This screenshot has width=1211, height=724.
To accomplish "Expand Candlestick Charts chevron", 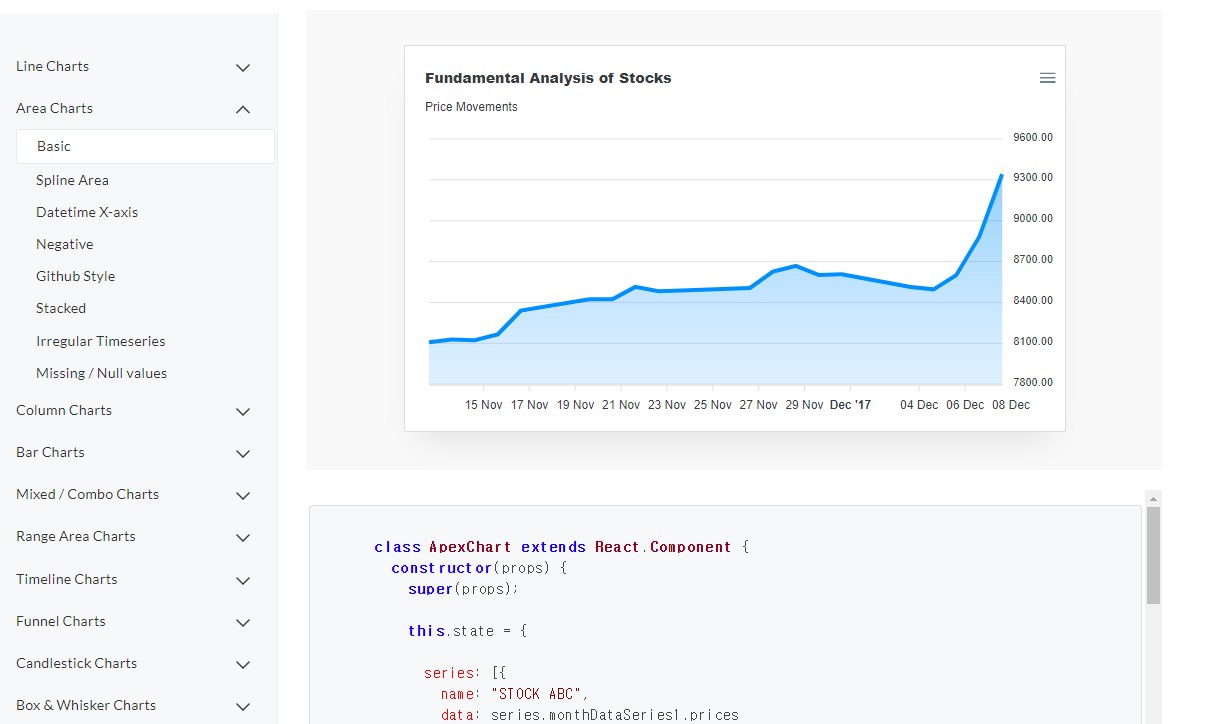I will 243,665.
